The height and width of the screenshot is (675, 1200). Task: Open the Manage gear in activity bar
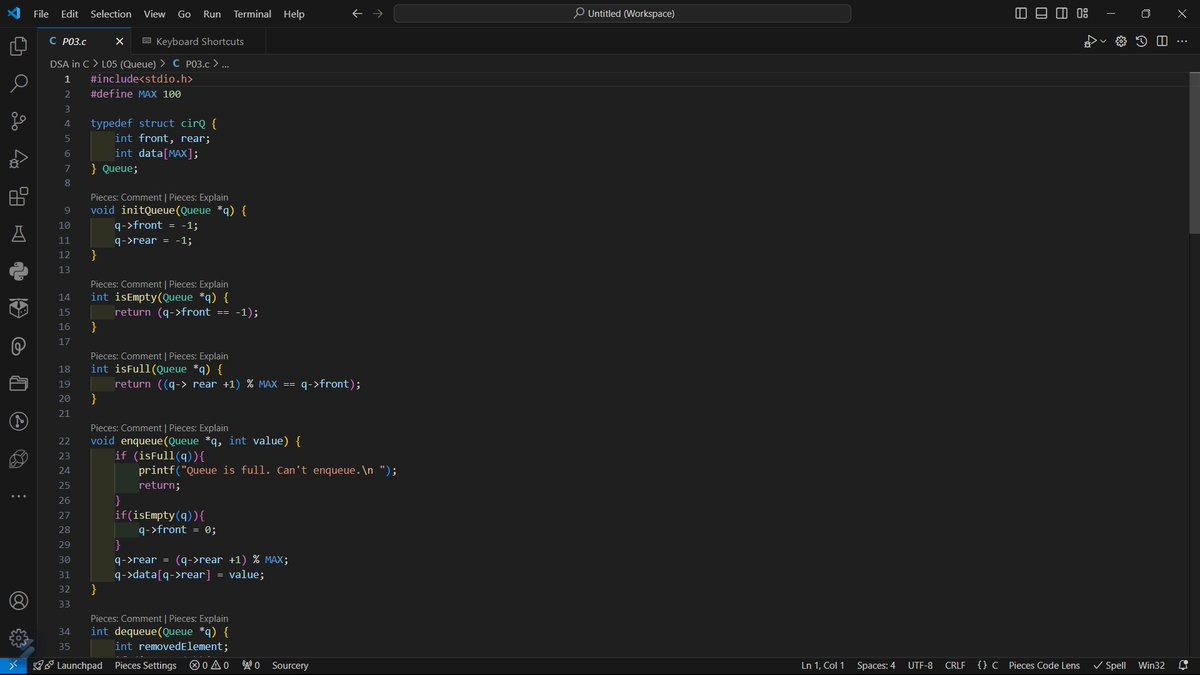(18, 638)
